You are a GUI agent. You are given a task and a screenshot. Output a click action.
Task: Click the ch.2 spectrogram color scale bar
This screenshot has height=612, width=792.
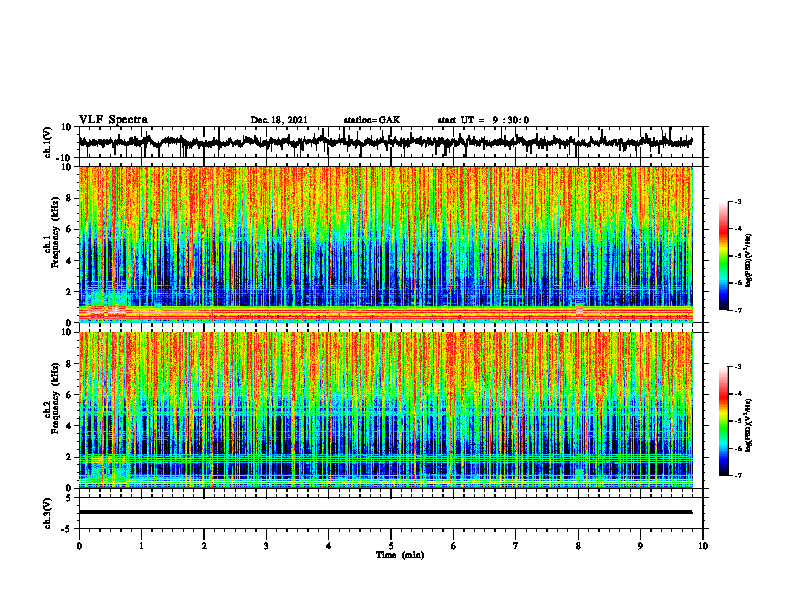pyautogui.click(x=724, y=421)
